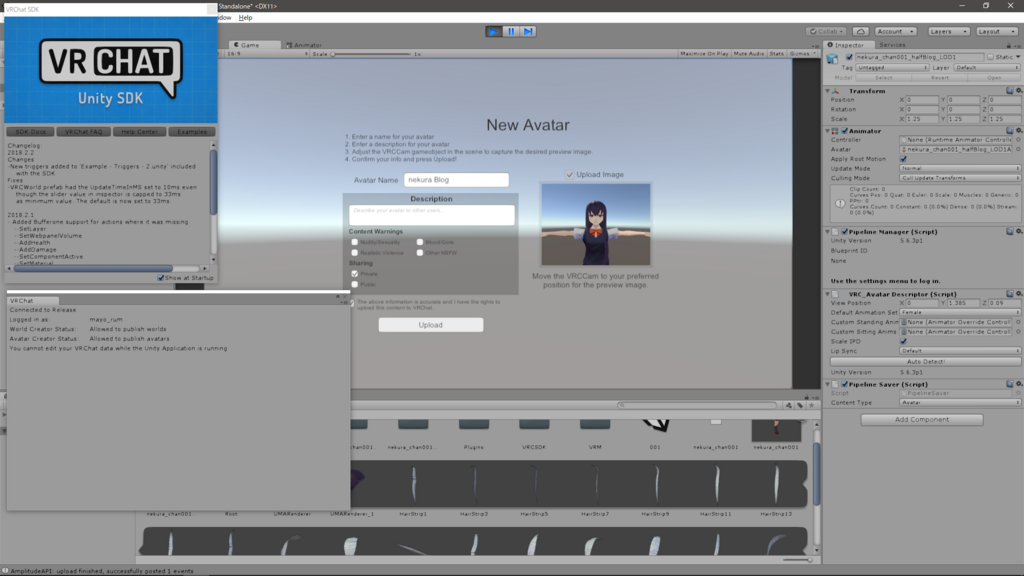Screen dimensions: 1024x576
Task: Toggle Other NSFW content warning checkbox
Action: 420,253
